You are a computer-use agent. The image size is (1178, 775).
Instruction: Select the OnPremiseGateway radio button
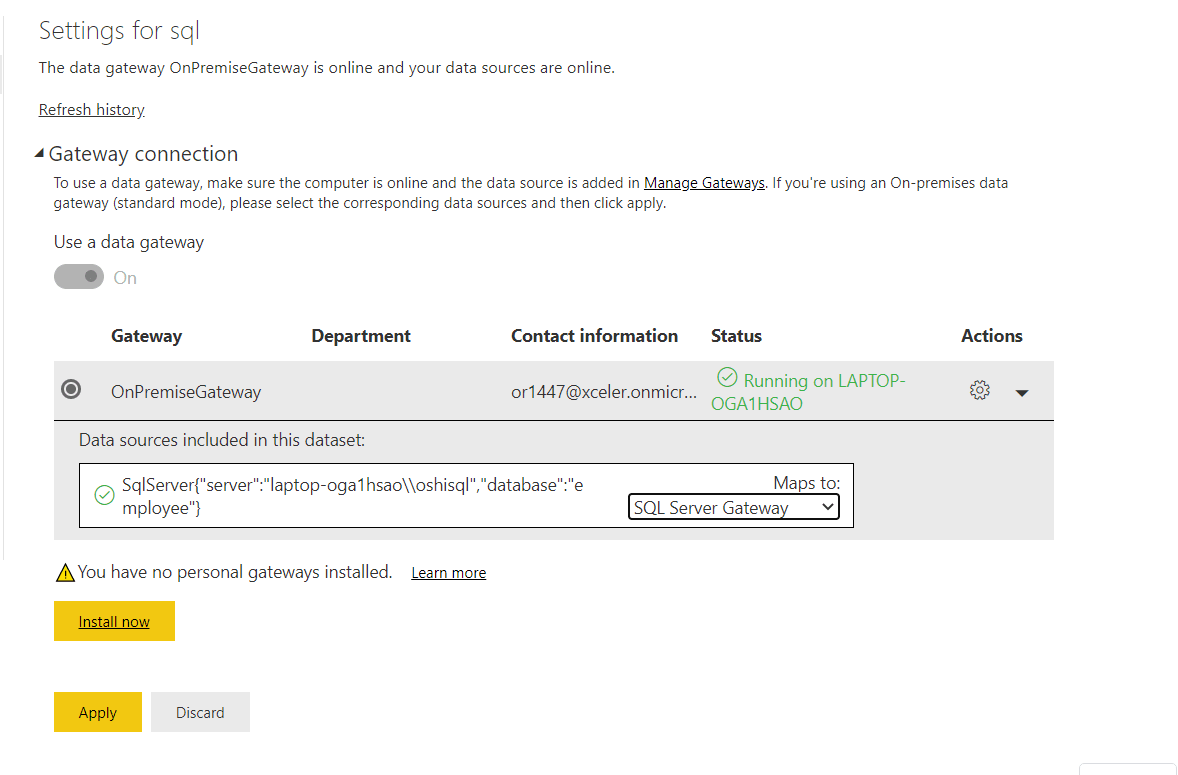(70, 389)
